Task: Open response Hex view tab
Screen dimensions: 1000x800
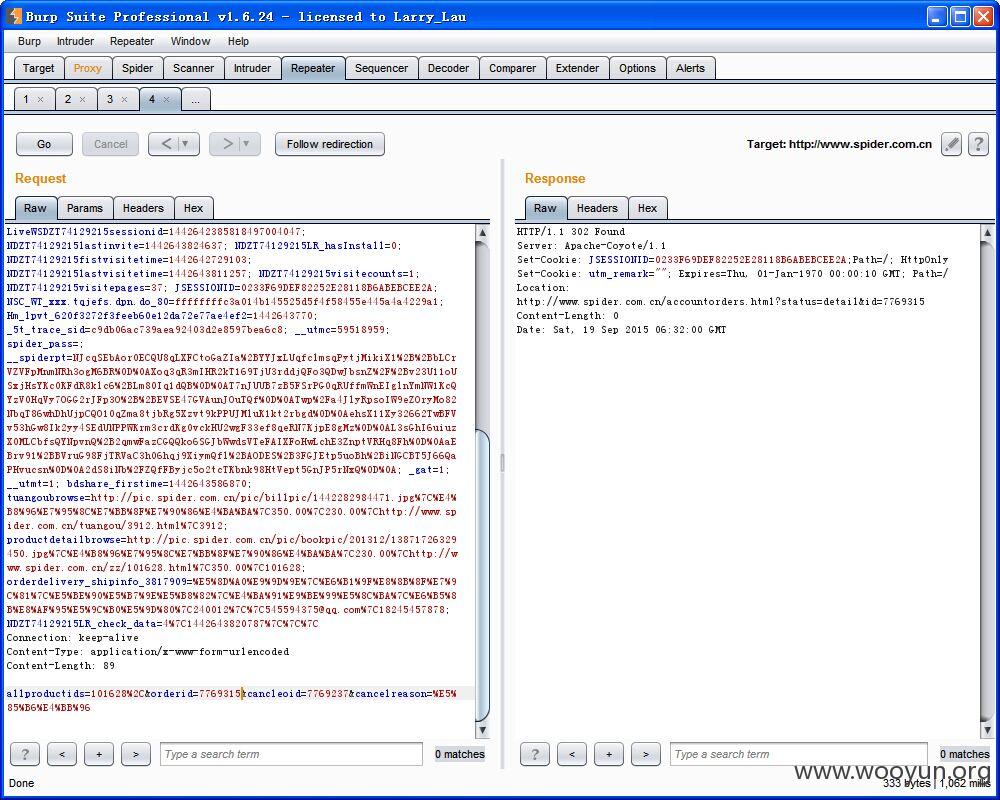Action: [x=647, y=208]
